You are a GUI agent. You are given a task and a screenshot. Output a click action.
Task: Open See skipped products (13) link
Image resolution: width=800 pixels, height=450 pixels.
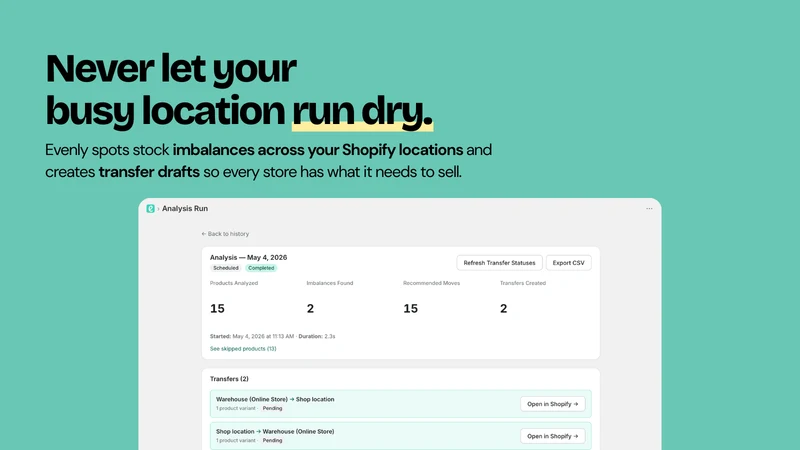pyautogui.click(x=243, y=349)
